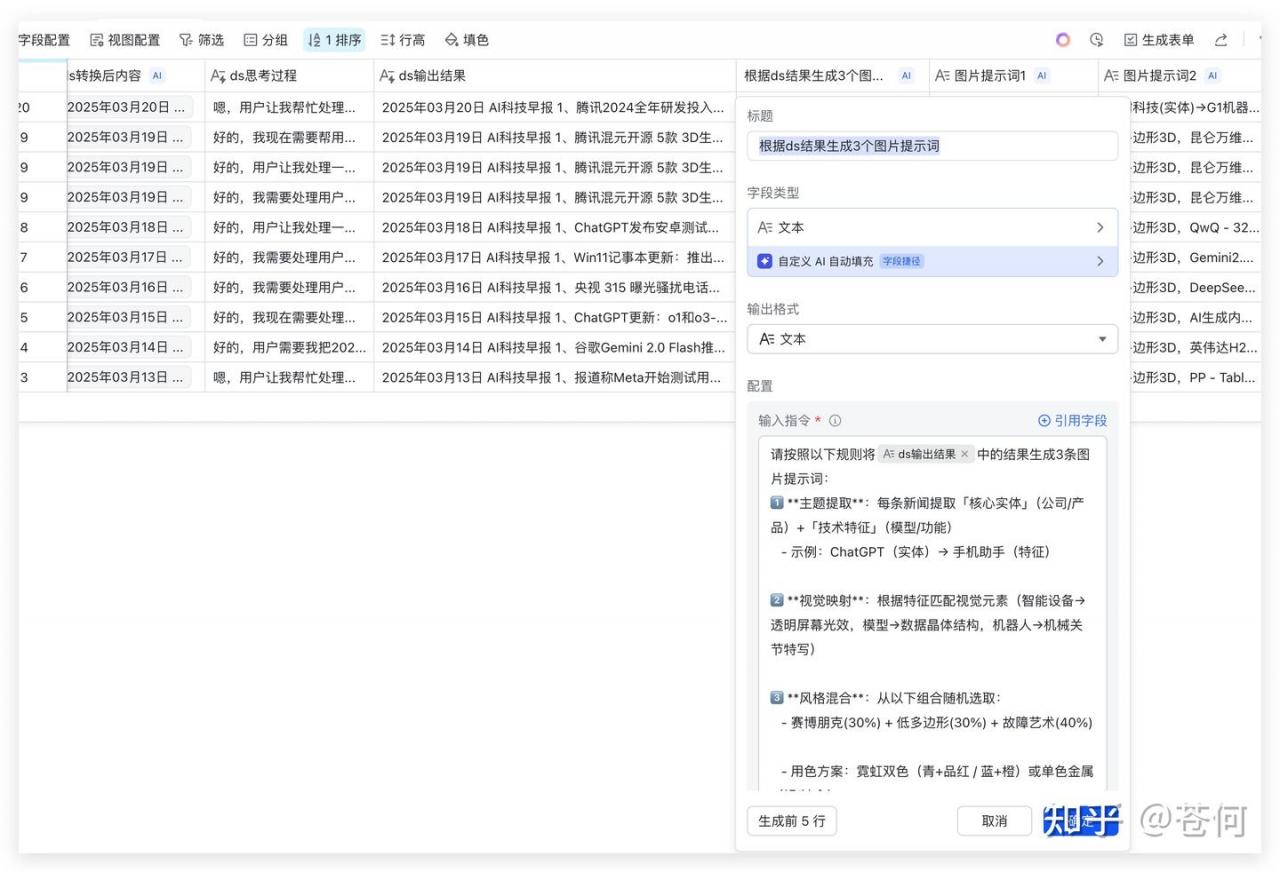Viewport: 1280px width, 872px height.
Task: Click the info icon next to 输入指令
Action: [835, 421]
